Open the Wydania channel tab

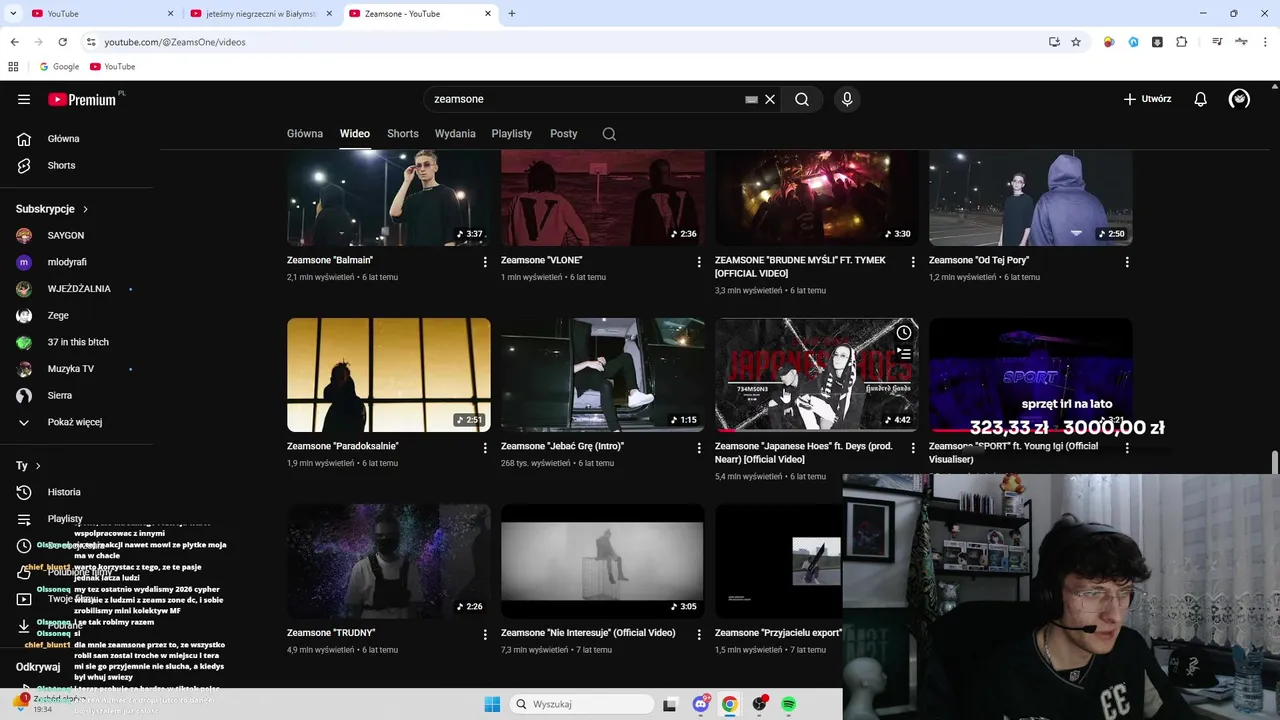pos(455,133)
